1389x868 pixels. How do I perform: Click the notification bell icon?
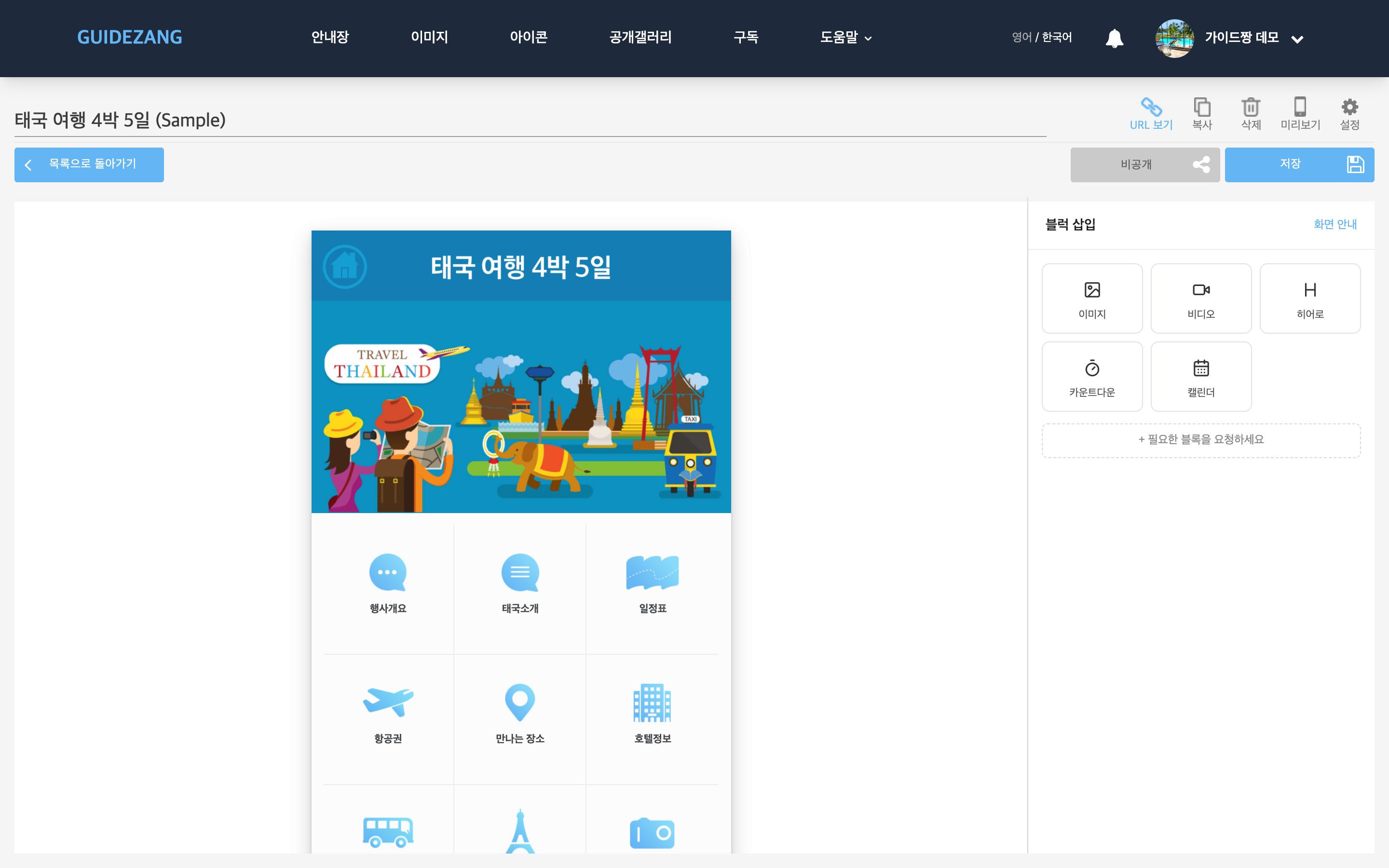click(x=1114, y=38)
